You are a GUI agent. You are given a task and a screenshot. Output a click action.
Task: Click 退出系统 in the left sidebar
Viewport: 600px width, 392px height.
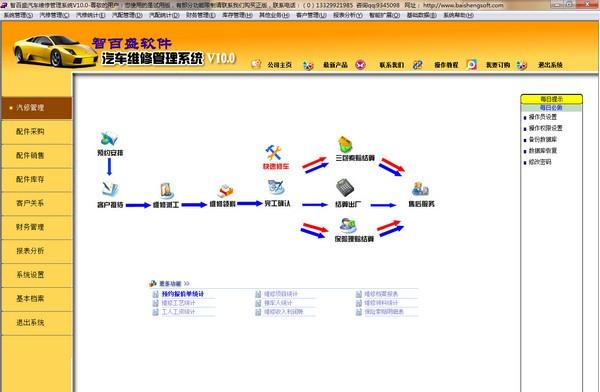[37, 323]
